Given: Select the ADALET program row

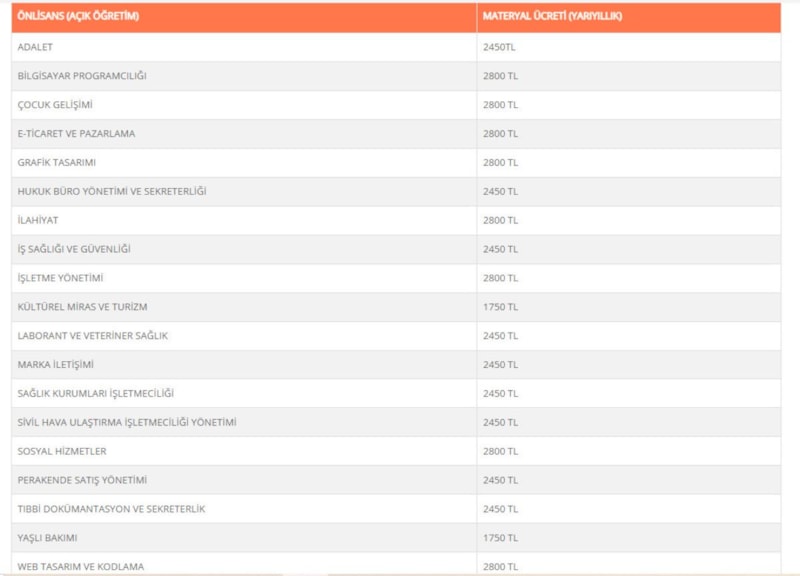Looking at the screenshot, I should pyautogui.click(x=36, y=47).
